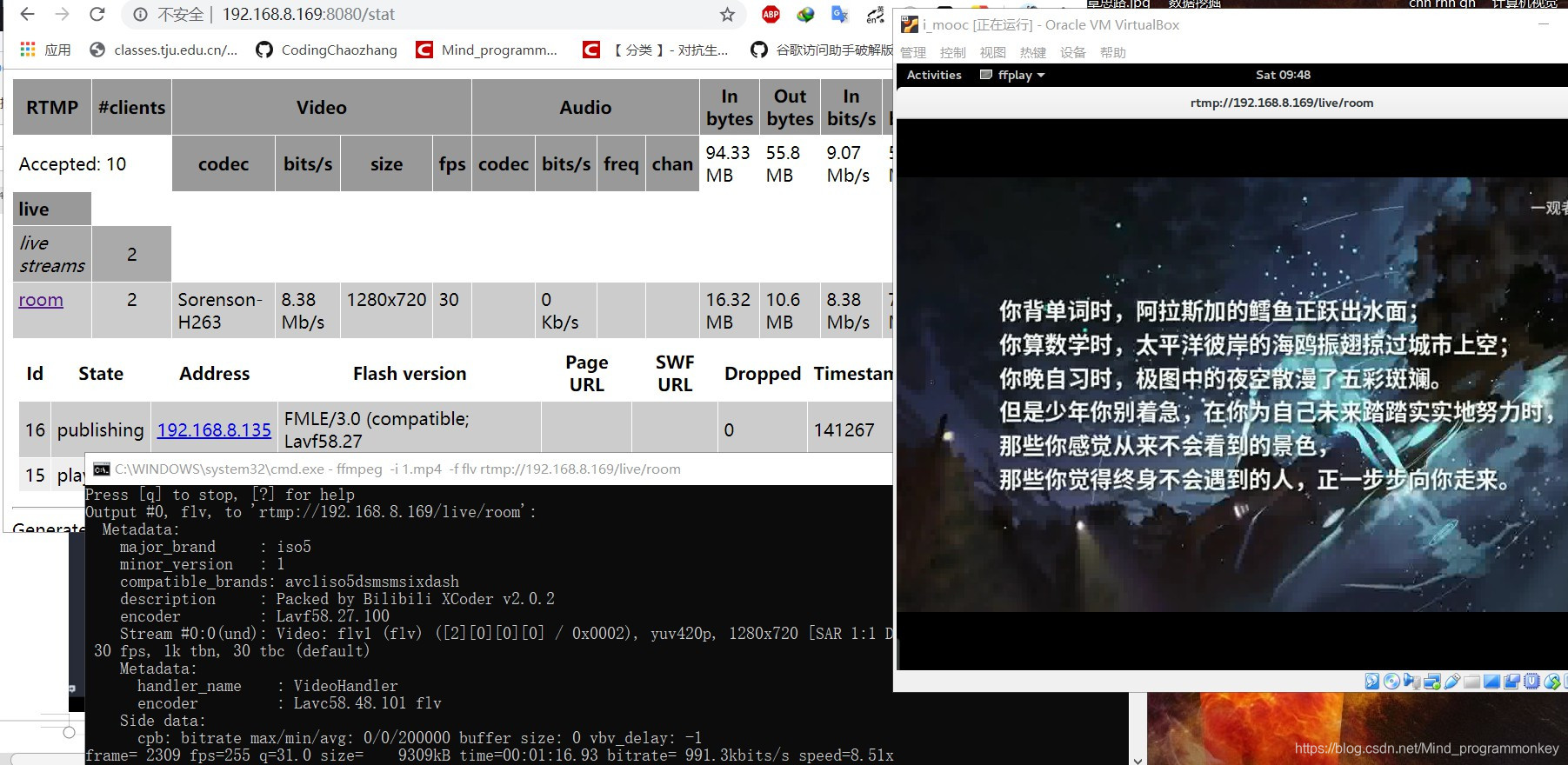Open the 192.168.8.135 address link

point(214,429)
